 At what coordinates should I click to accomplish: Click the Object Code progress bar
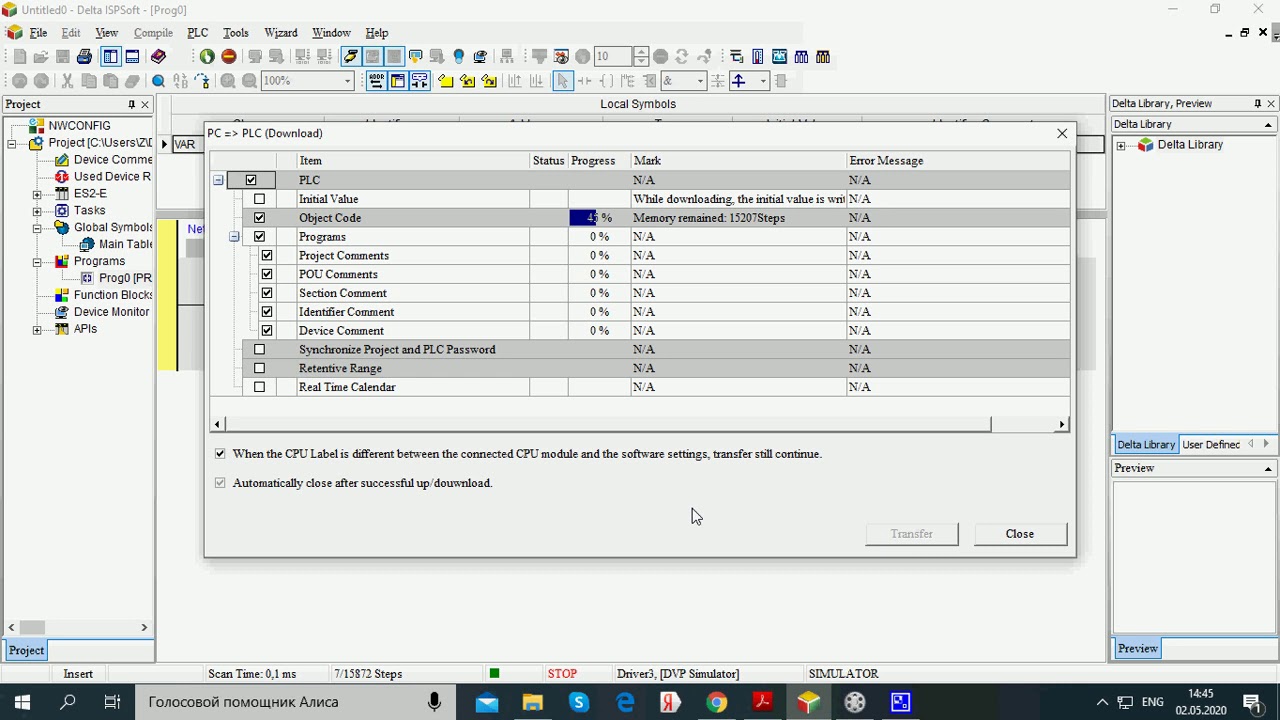[x=599, y=218]
